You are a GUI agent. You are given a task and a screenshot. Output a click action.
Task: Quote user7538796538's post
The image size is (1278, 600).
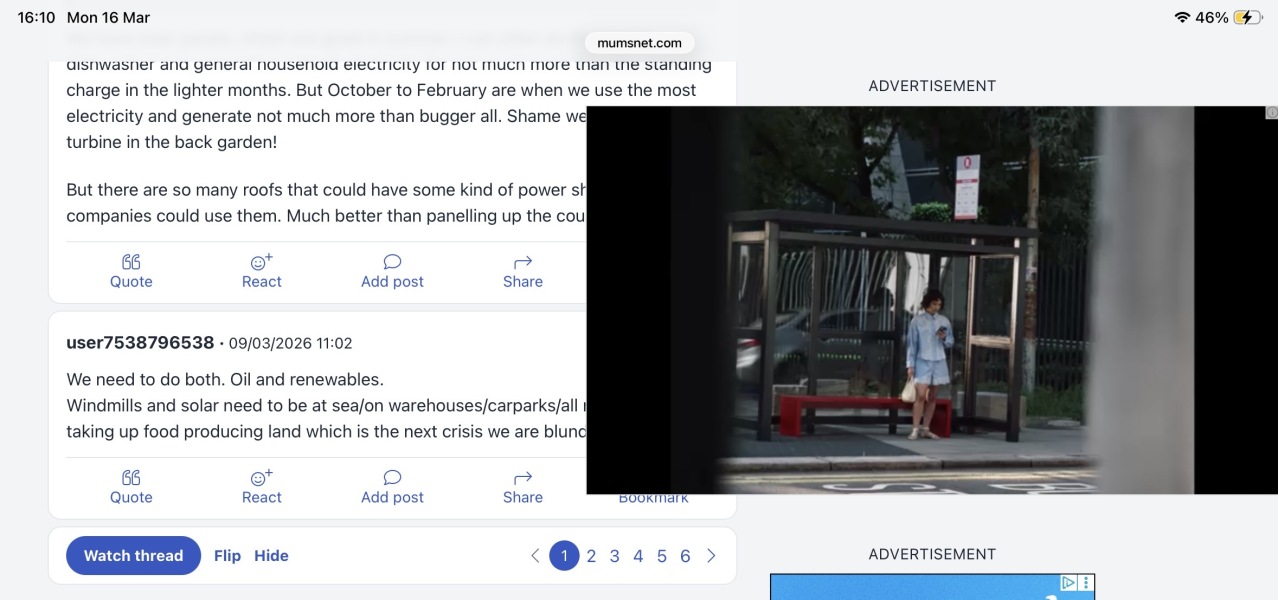point(131,486)
